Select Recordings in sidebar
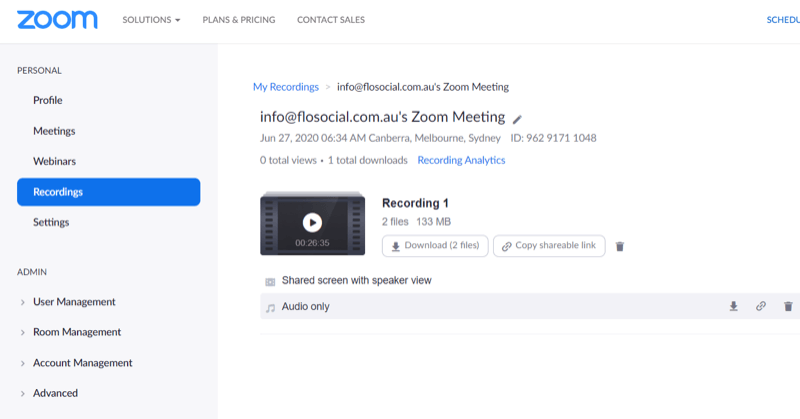 tap(109, 192)
